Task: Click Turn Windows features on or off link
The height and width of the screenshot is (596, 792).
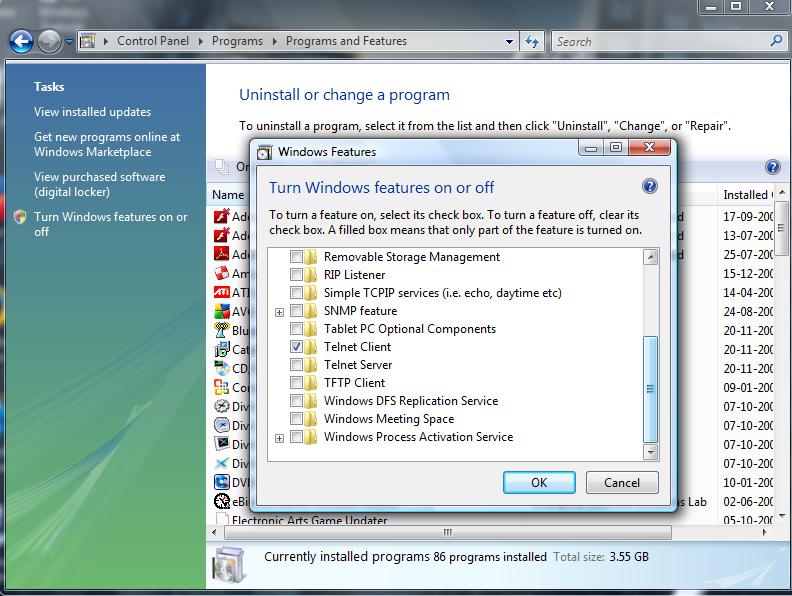Action: click(x=110, y=224)
